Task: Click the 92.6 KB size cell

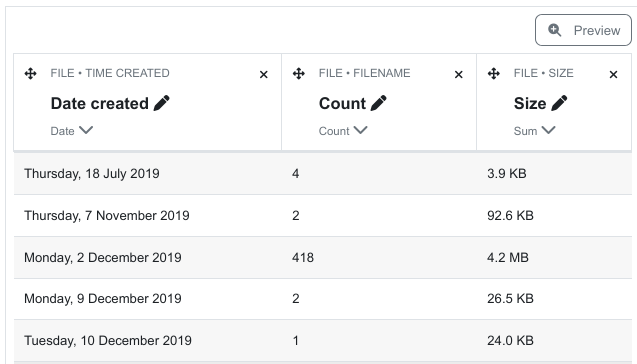Action: [x=510, y=215]
